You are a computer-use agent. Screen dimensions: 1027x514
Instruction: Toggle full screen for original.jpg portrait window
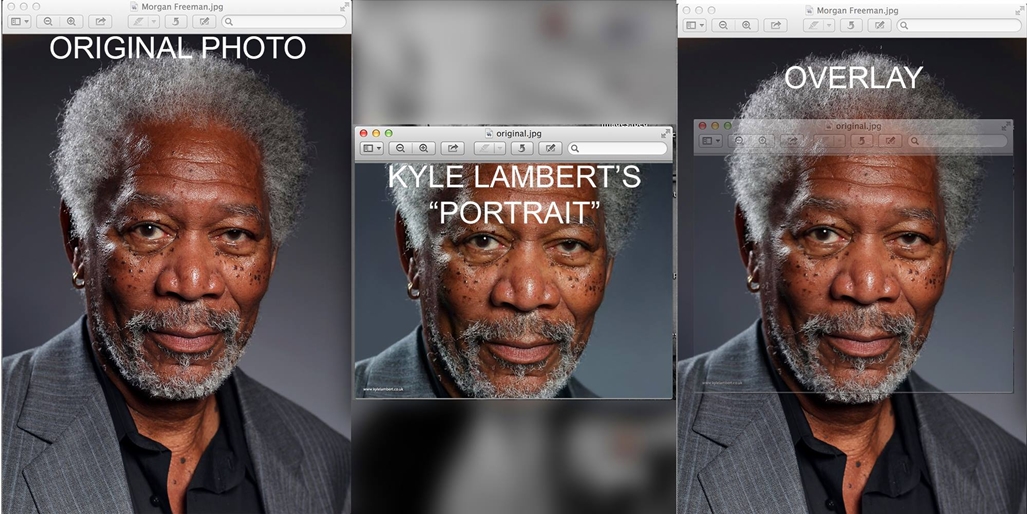pos(666,133)
